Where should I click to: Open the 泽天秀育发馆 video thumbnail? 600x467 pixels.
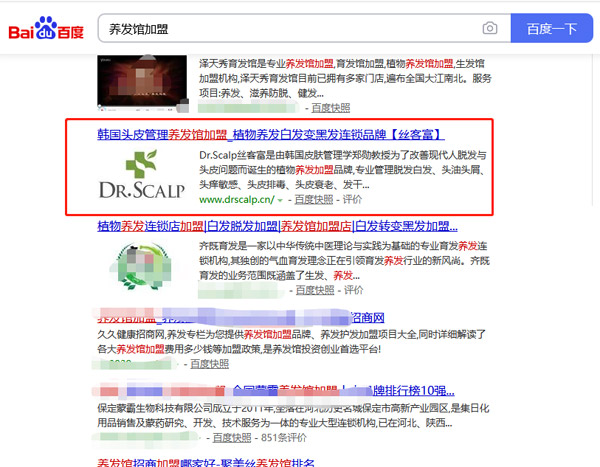pos(143,83)
